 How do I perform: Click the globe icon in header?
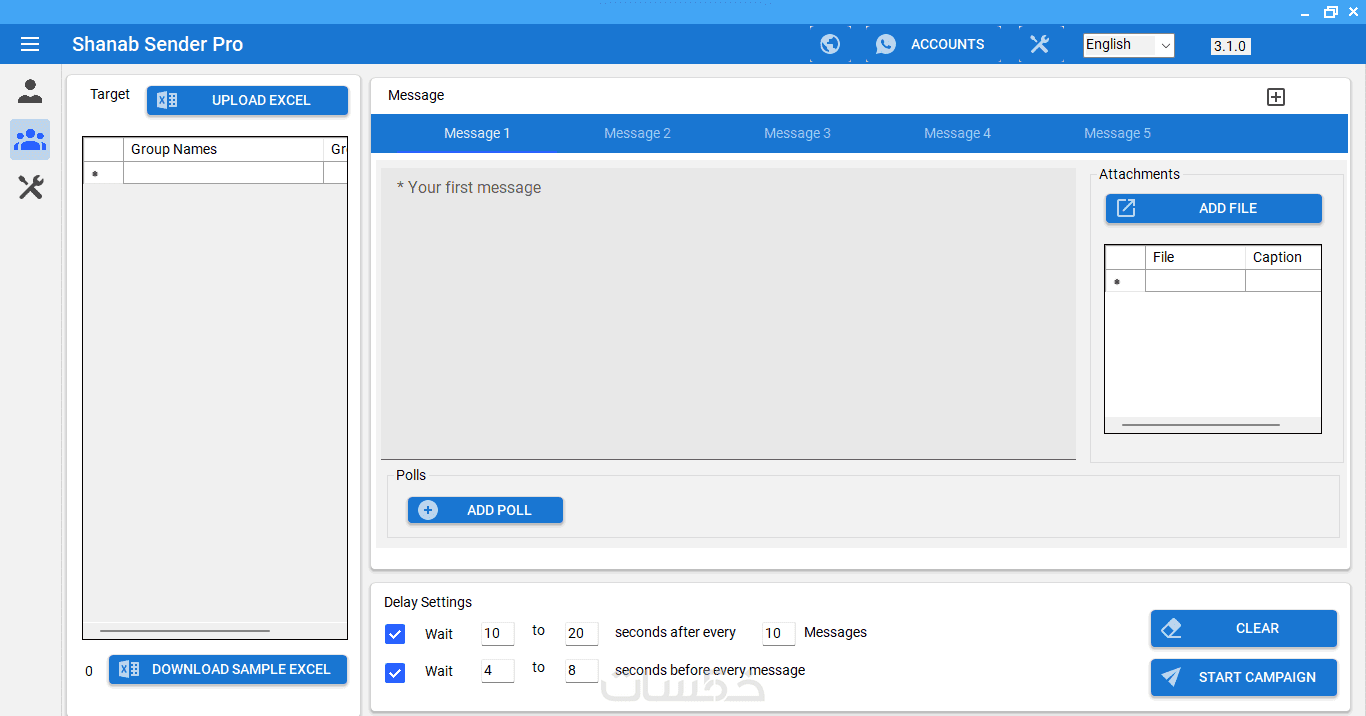[x=830, y=44]
